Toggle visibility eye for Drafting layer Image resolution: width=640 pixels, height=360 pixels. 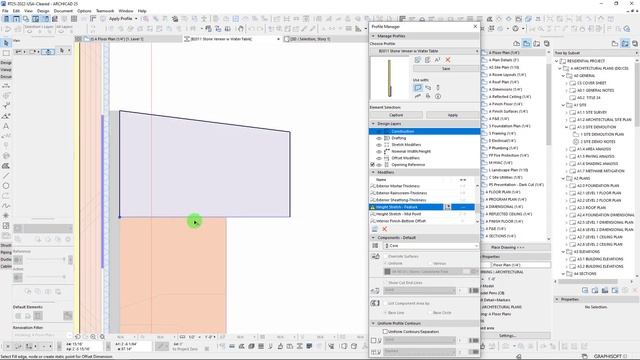(379, 138)
